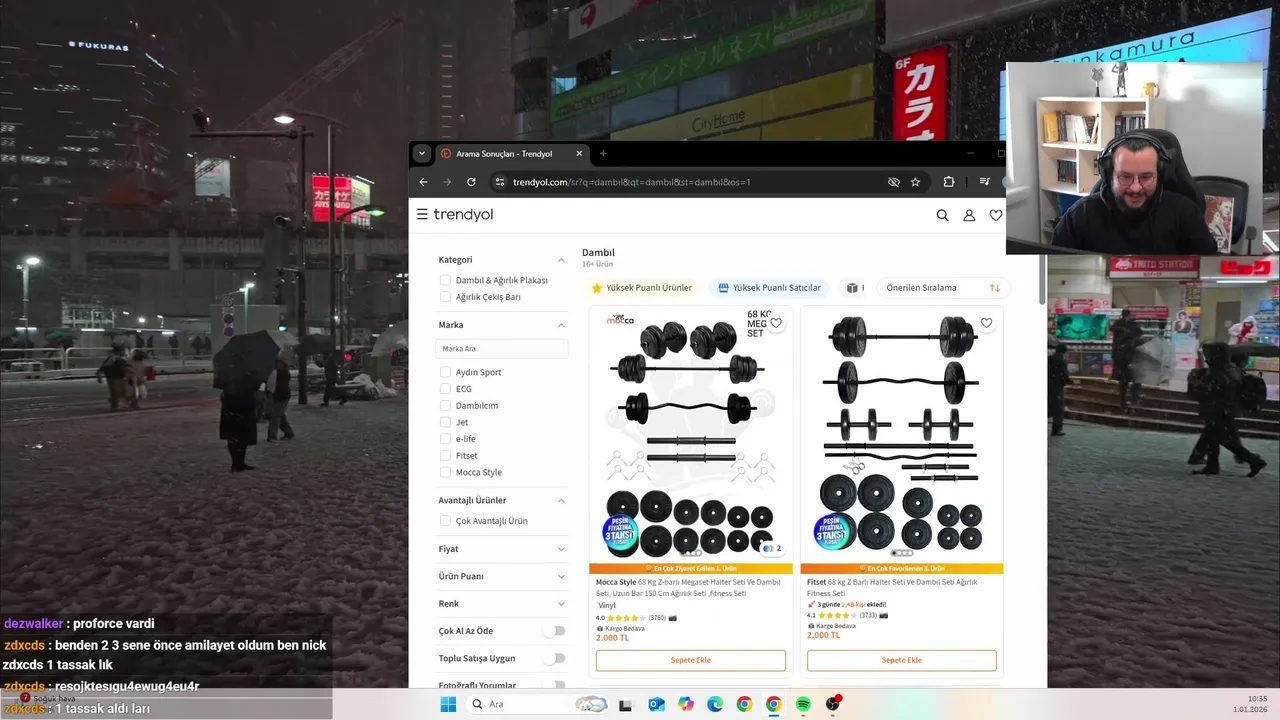This screenshot has width=1280, height=720.
Task: Go back with the browser back arrow
Action: (x=423, y=182)
